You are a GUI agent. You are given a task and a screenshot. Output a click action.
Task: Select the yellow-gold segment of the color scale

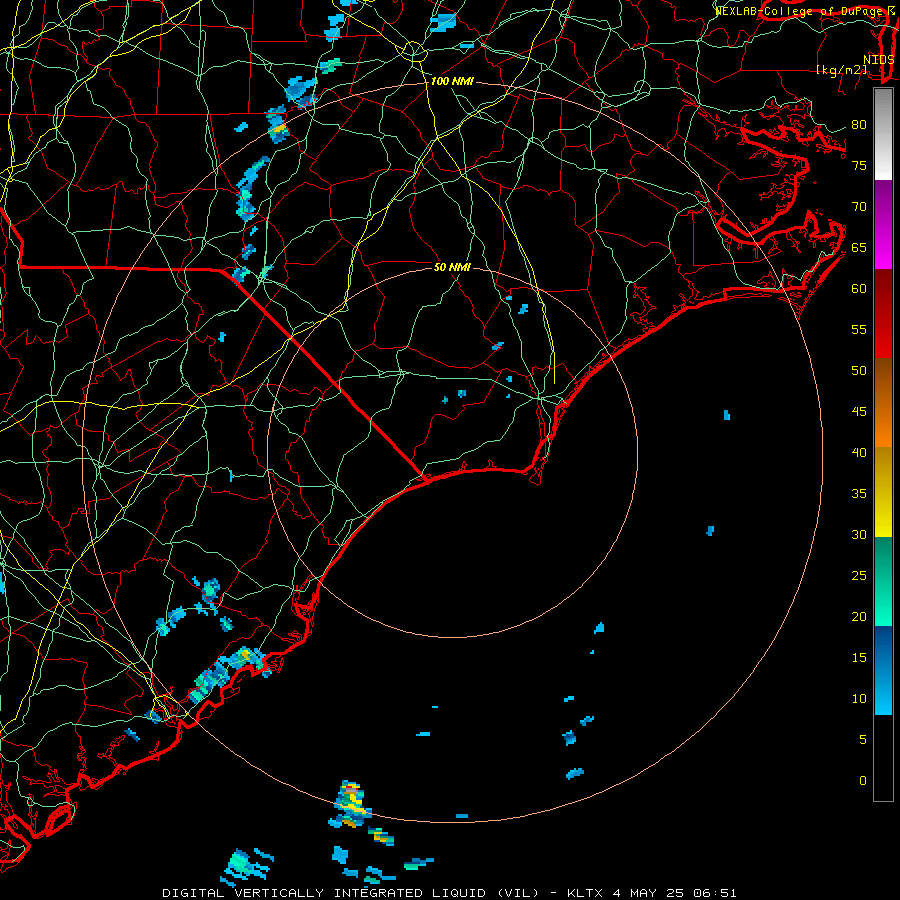883,492
